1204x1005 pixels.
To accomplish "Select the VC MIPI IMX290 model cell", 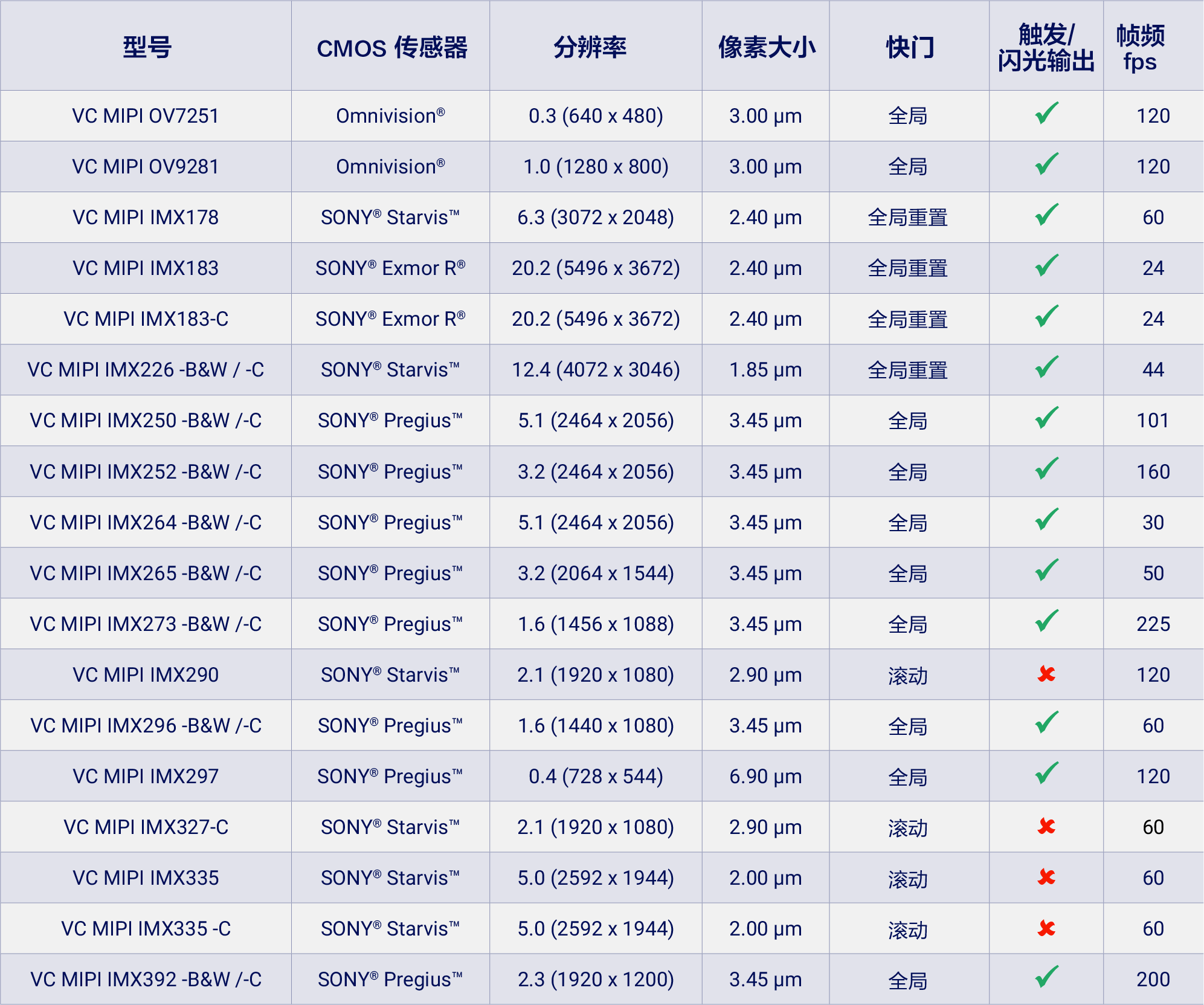I will [x=146, y=674].
